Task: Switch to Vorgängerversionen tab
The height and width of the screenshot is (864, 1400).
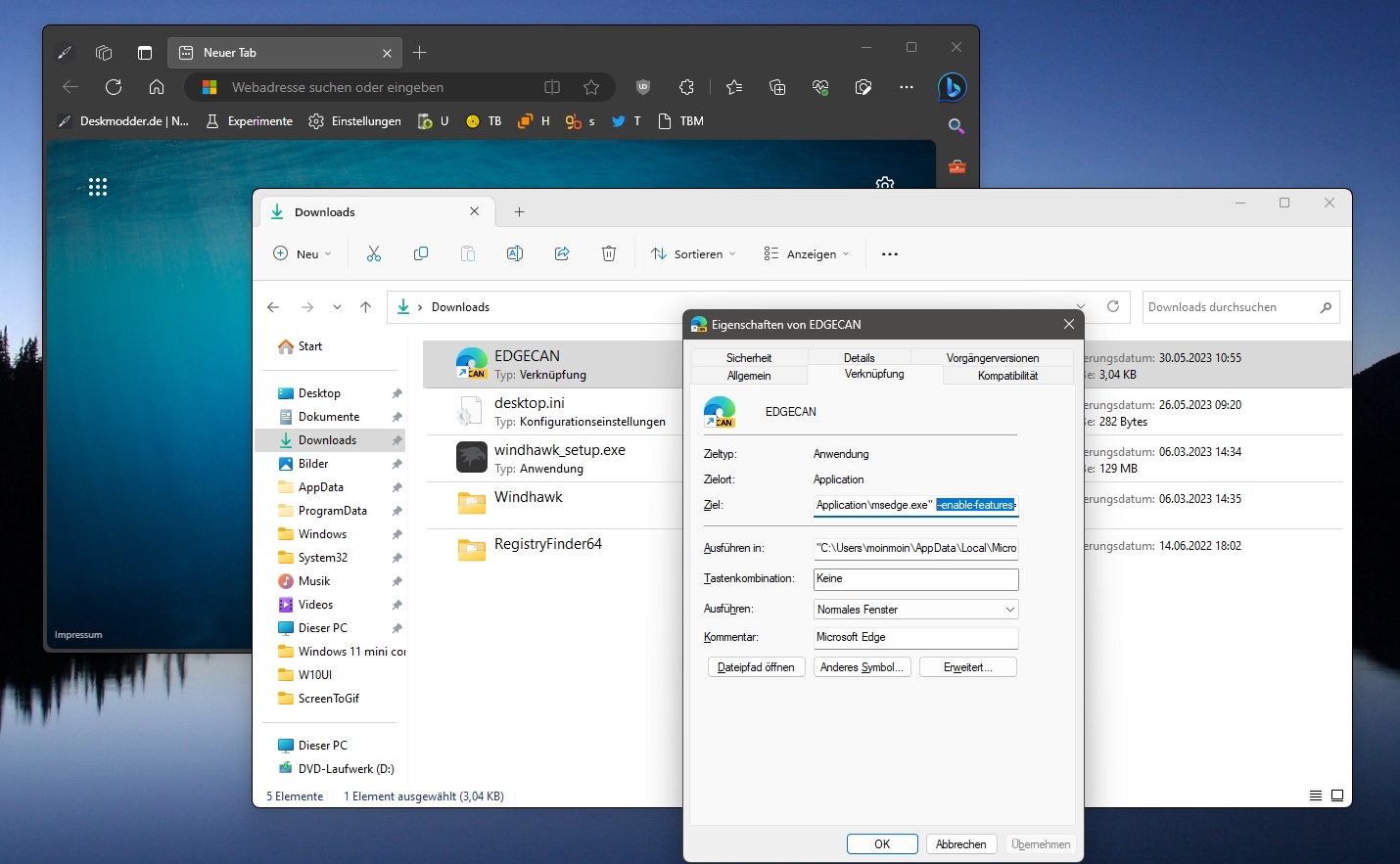Action: [993, 358]
